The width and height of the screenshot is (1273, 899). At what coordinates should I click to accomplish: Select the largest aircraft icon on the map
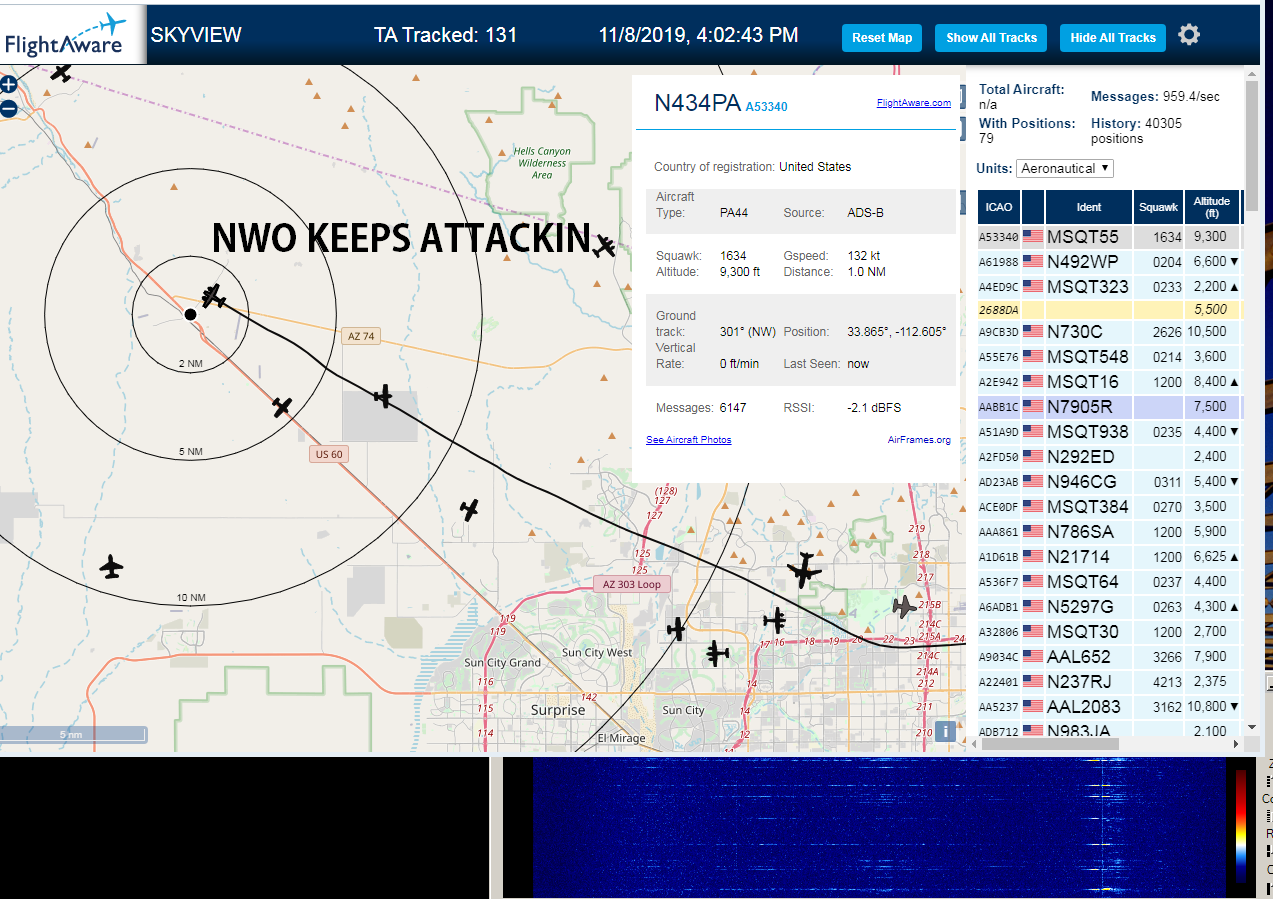804,570
